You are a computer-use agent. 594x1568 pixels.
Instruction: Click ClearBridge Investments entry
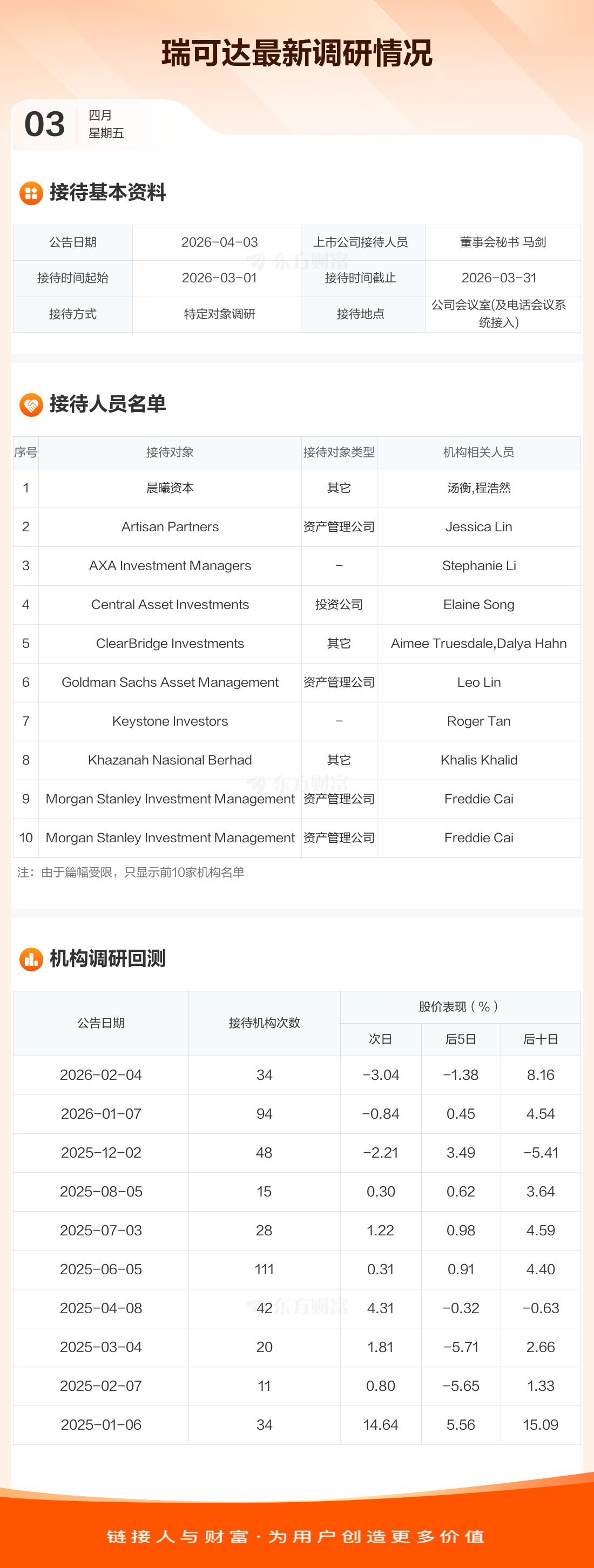point(170,644)
